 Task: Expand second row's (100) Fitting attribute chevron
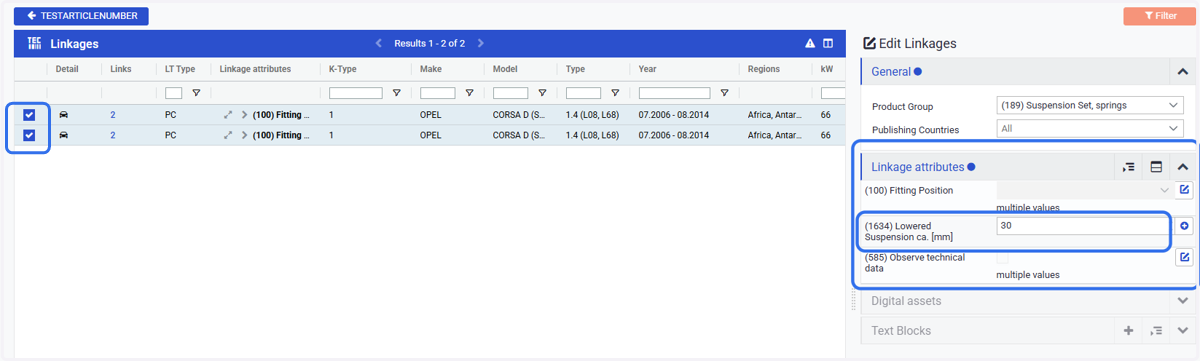[x=244, y=135]
